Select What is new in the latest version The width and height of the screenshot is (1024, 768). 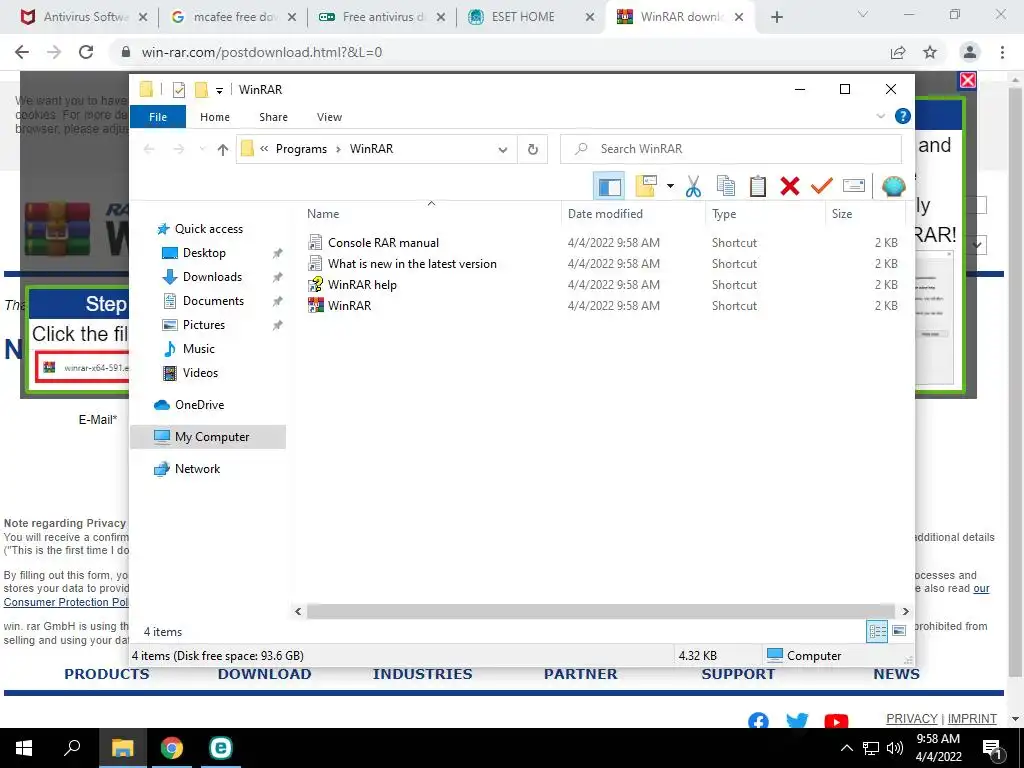412,264
